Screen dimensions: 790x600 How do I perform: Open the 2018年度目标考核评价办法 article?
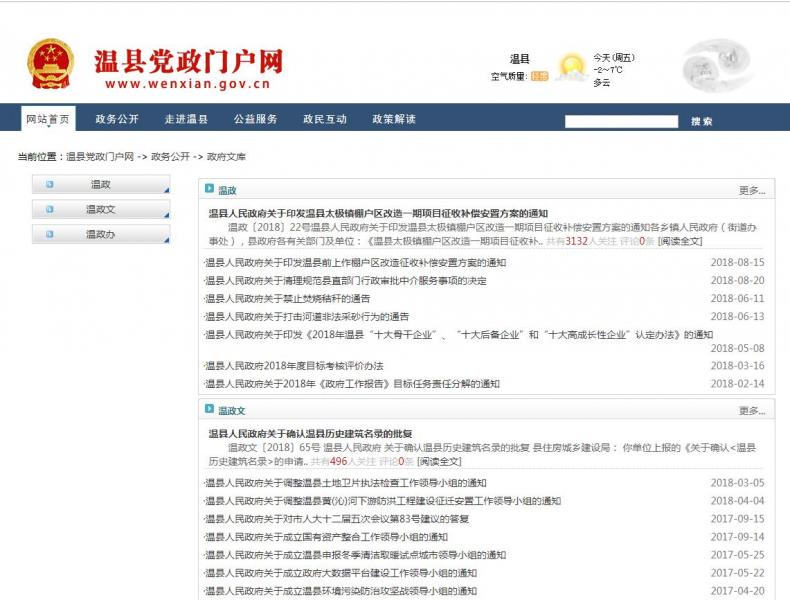[x=294, y=366]
